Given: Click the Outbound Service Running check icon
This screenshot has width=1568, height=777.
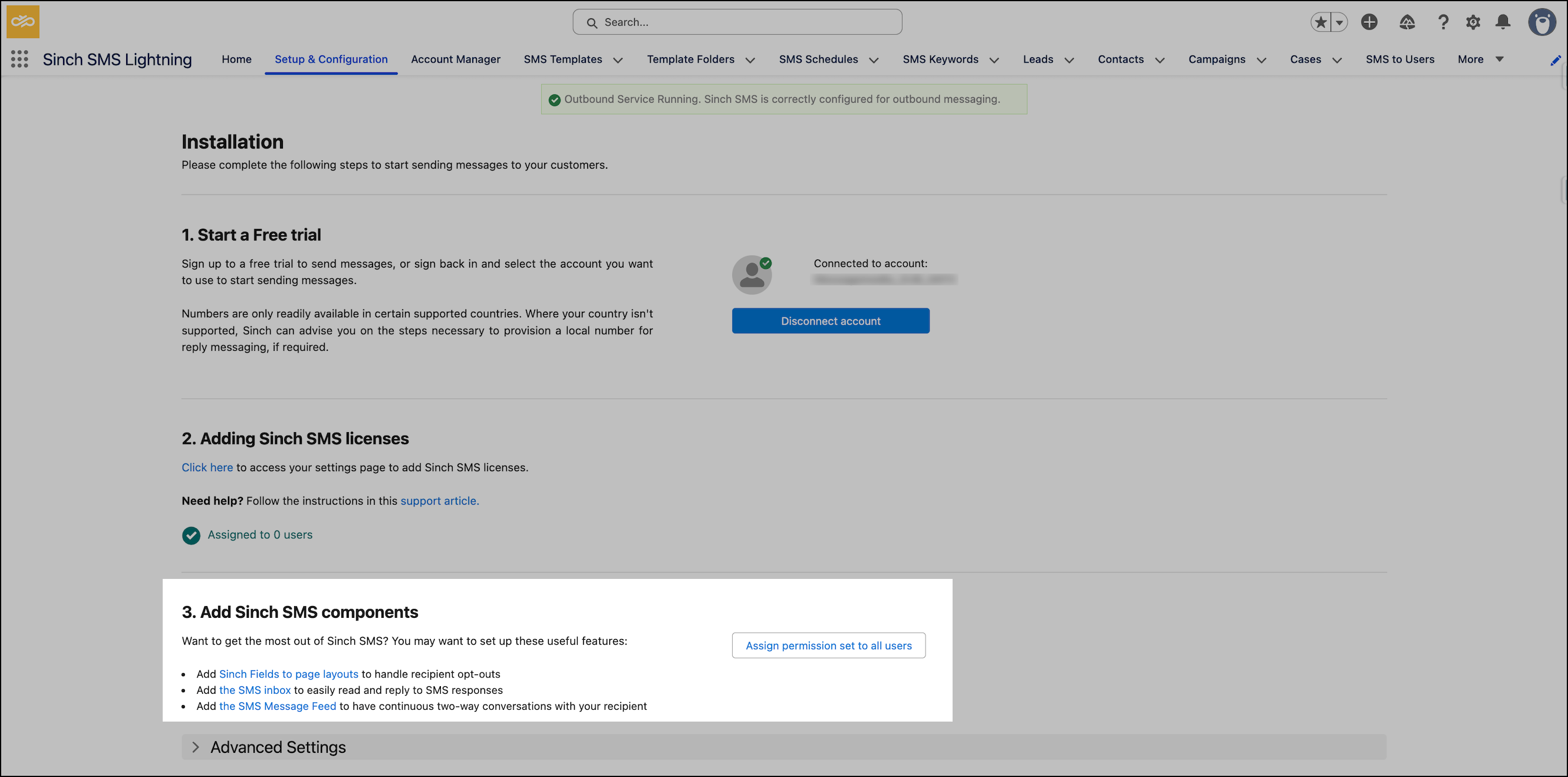Looking at the screenshot, I should [x=555, y=100].
